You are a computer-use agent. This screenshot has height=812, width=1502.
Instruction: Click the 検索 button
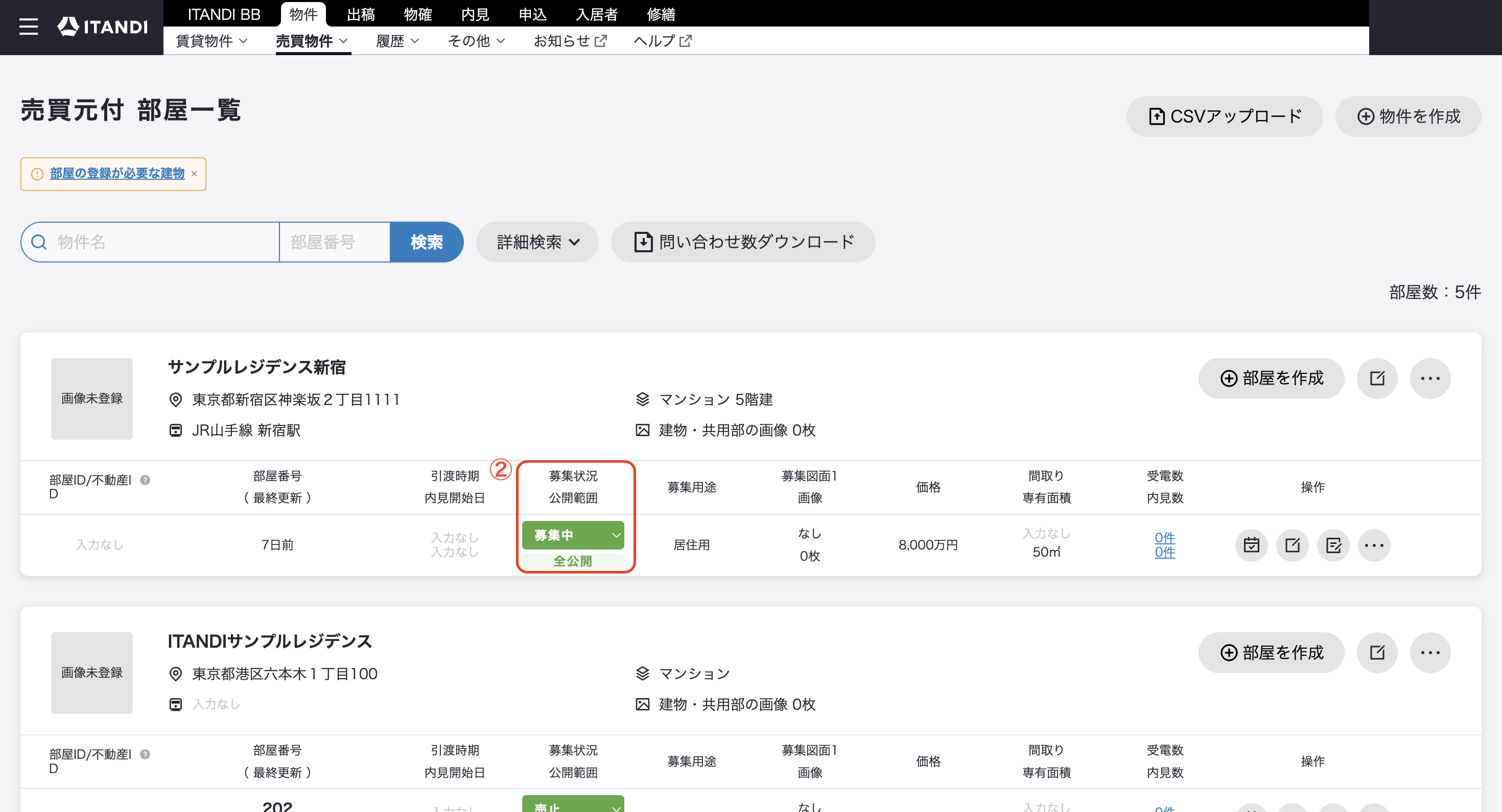click(426, 242)
